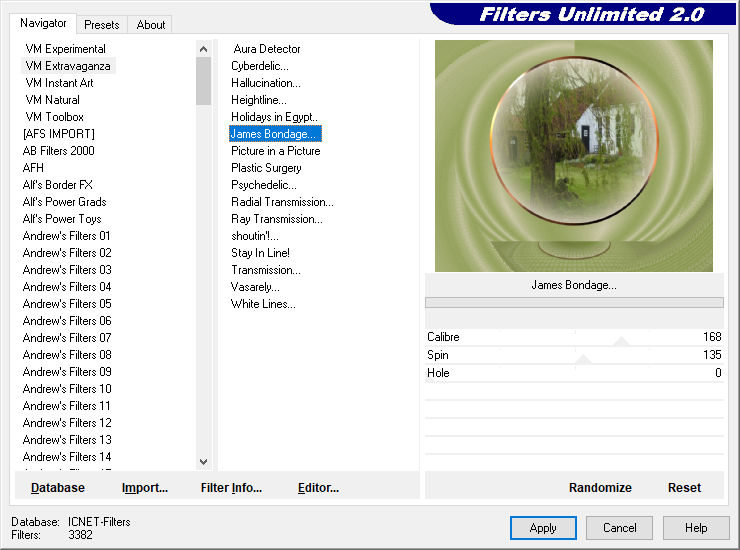Select Andrew's Filters 14
The height and width of the screenshot is (550, 740).
(x=67, y=457)
